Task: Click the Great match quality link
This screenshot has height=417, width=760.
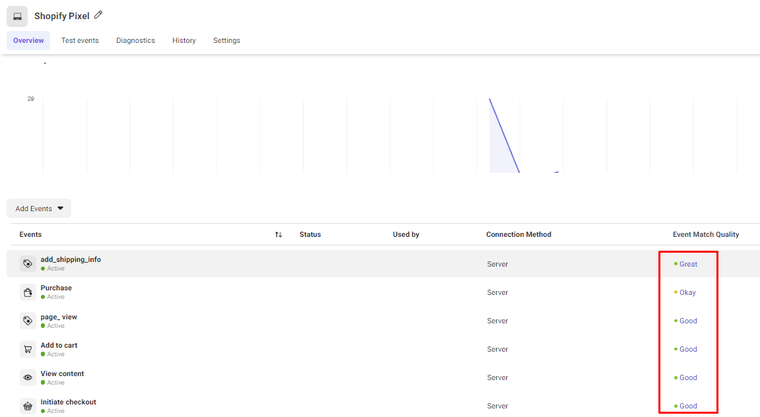Action: click(x=688, y=264)
